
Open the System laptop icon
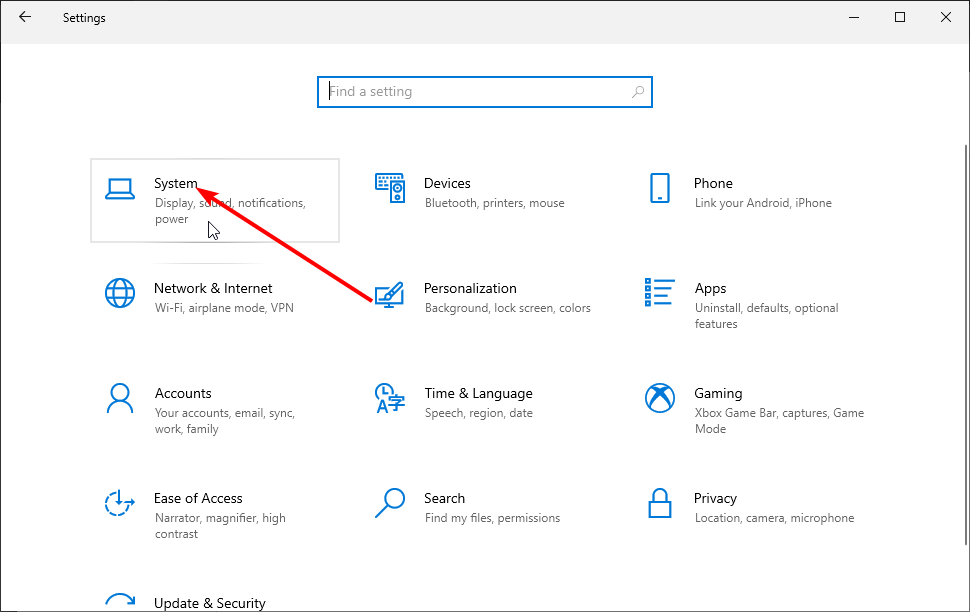click(120, 189)
